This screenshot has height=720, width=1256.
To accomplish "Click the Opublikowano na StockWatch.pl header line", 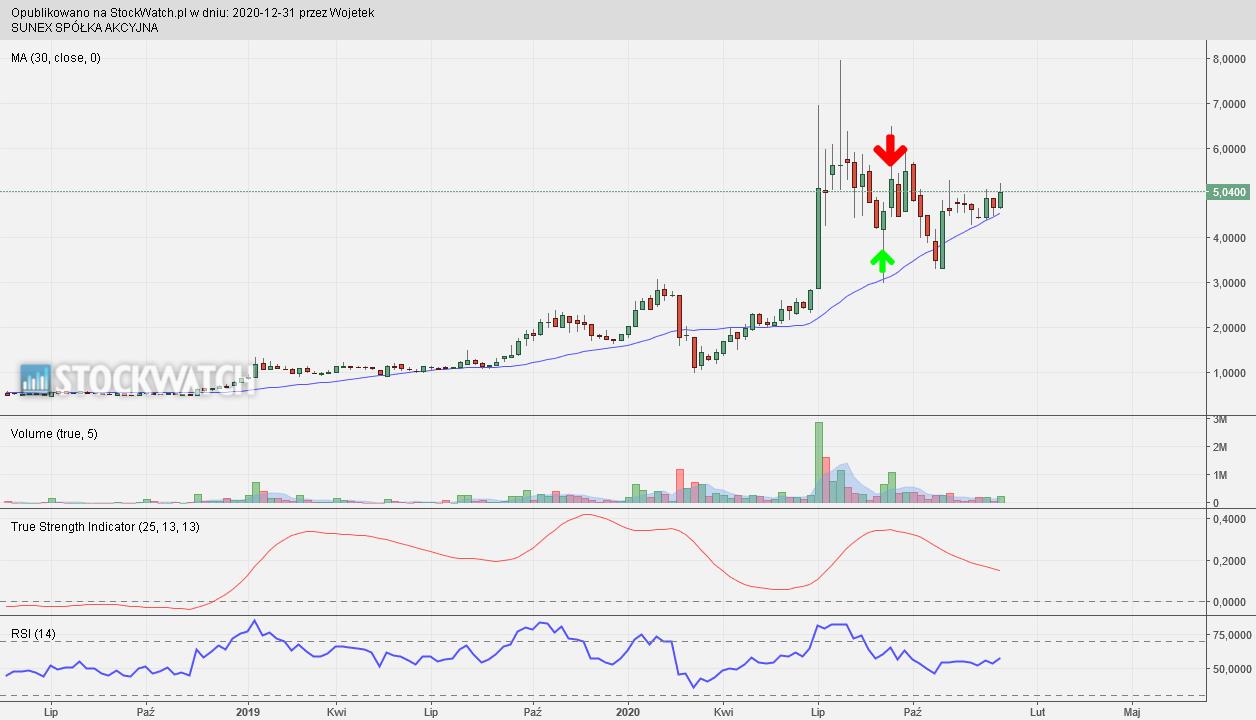I will (x=193, y=13).
